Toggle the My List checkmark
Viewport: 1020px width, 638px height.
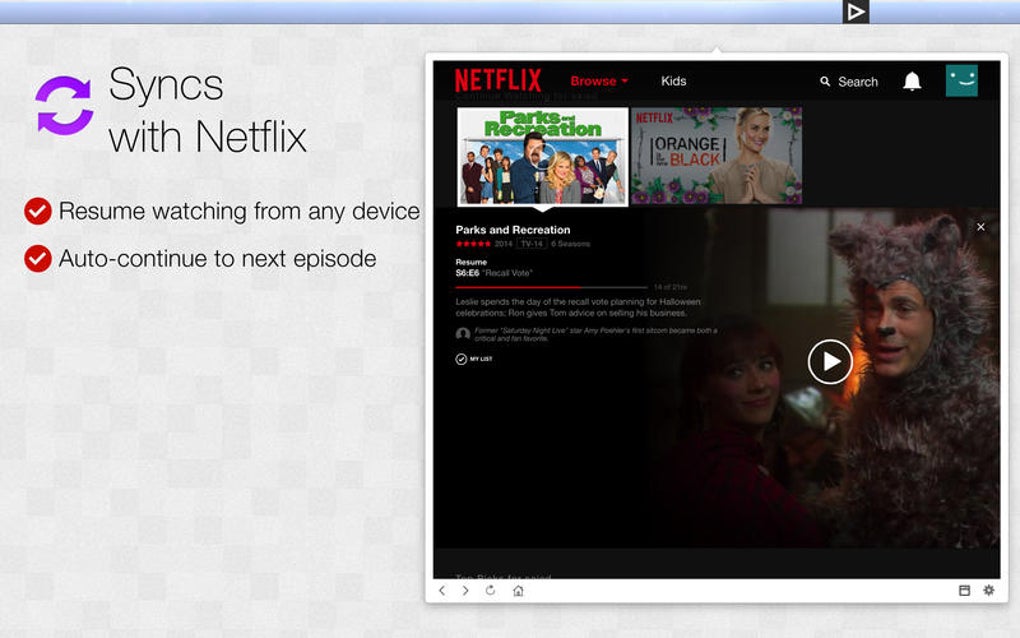(x=461, y=359)
